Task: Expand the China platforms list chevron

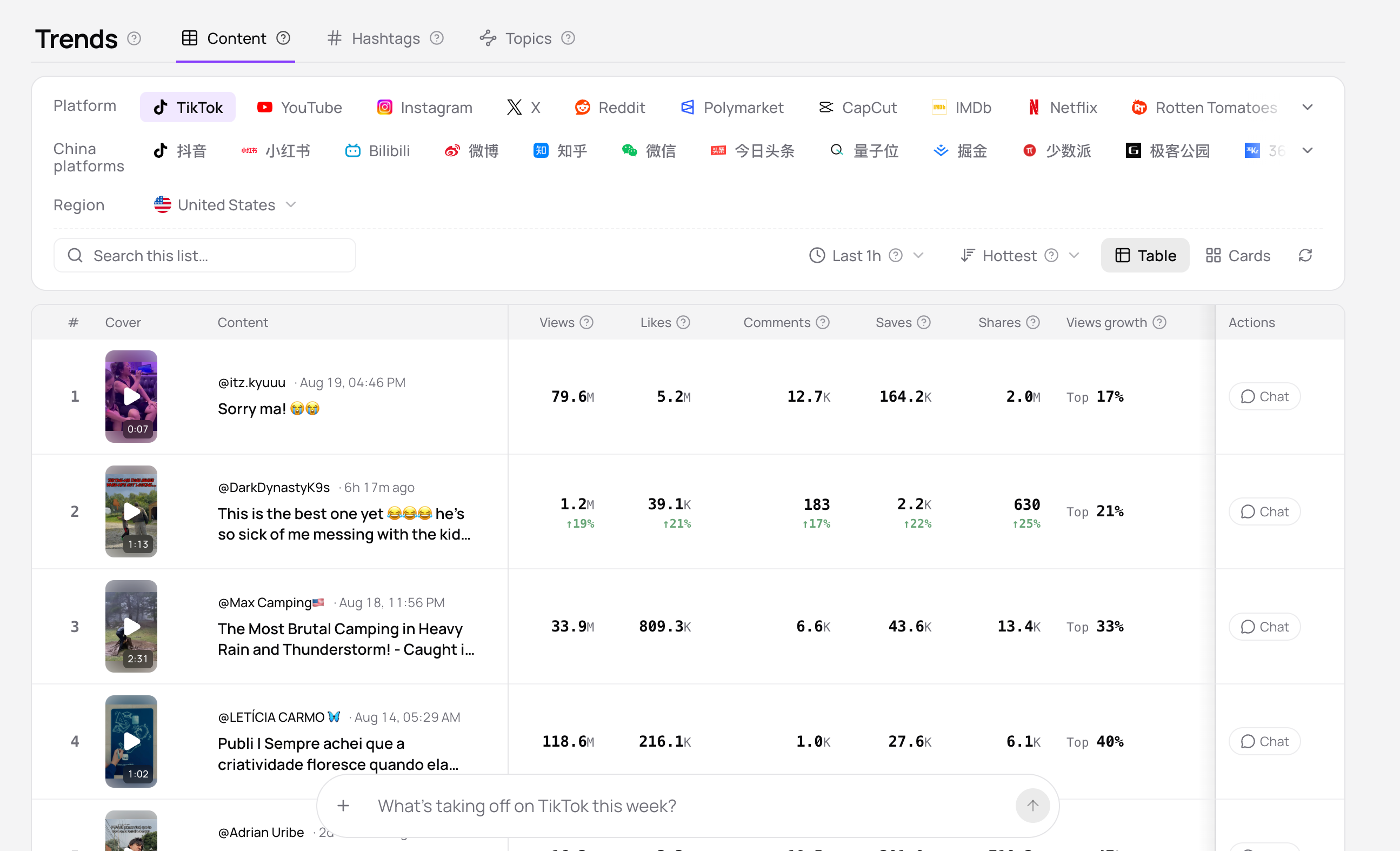Action: [1308, 151]
